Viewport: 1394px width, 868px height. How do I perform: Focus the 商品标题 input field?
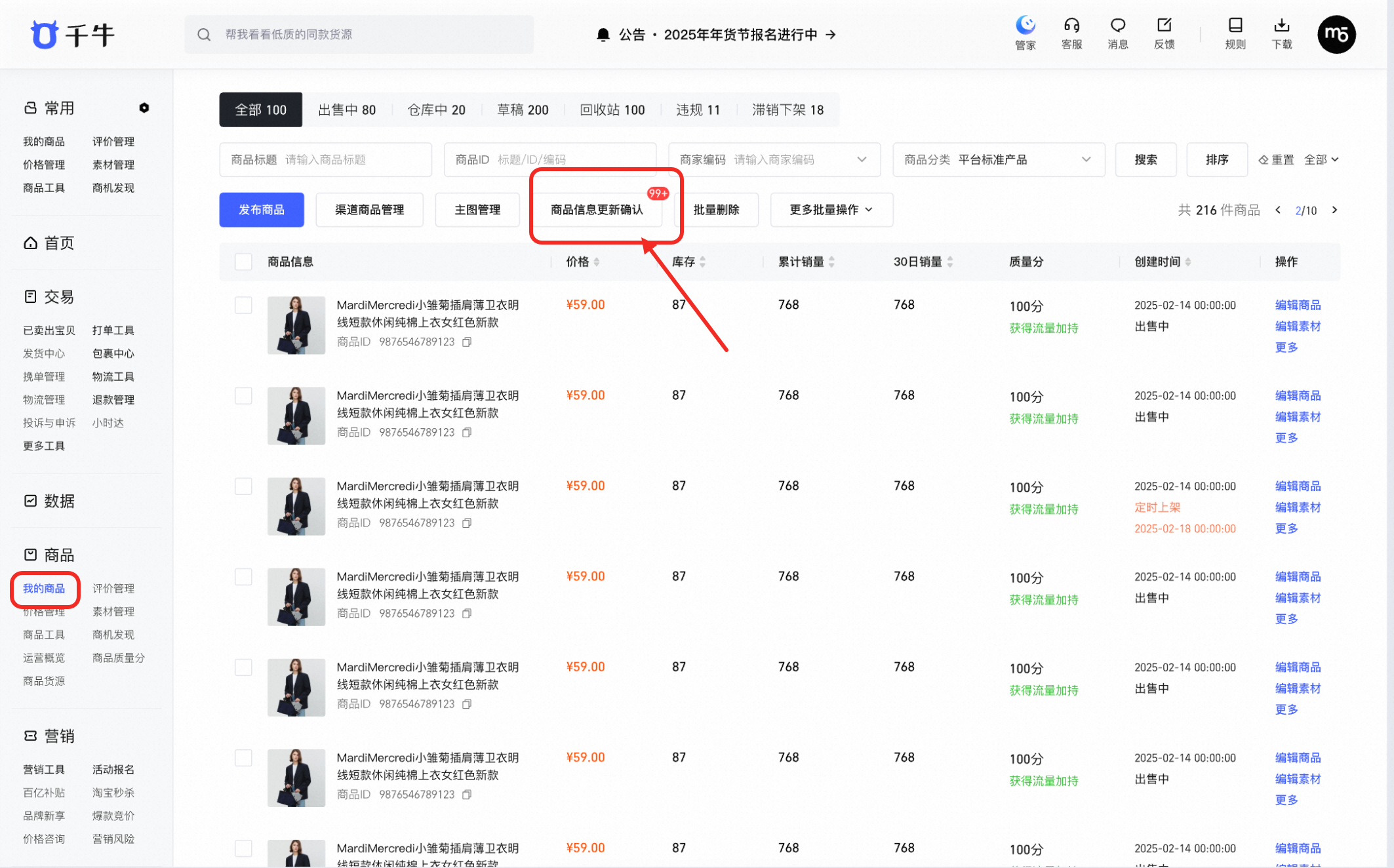tap(326, 160)
